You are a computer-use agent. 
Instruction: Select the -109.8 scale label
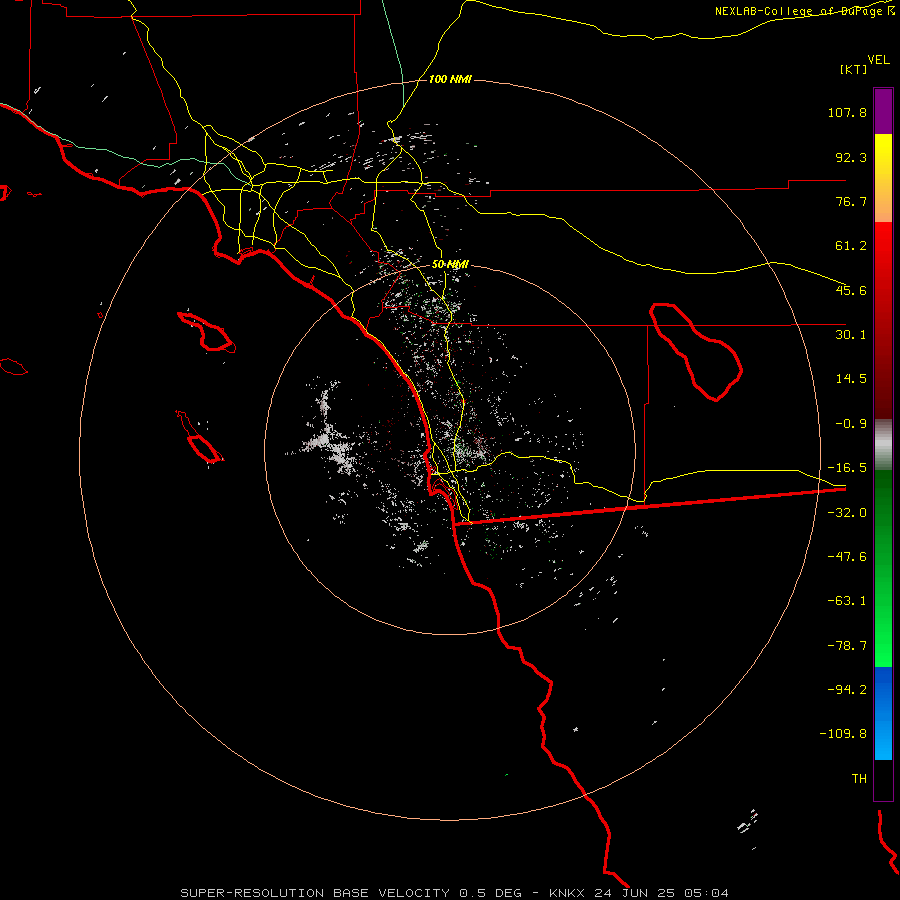(843, 734)
